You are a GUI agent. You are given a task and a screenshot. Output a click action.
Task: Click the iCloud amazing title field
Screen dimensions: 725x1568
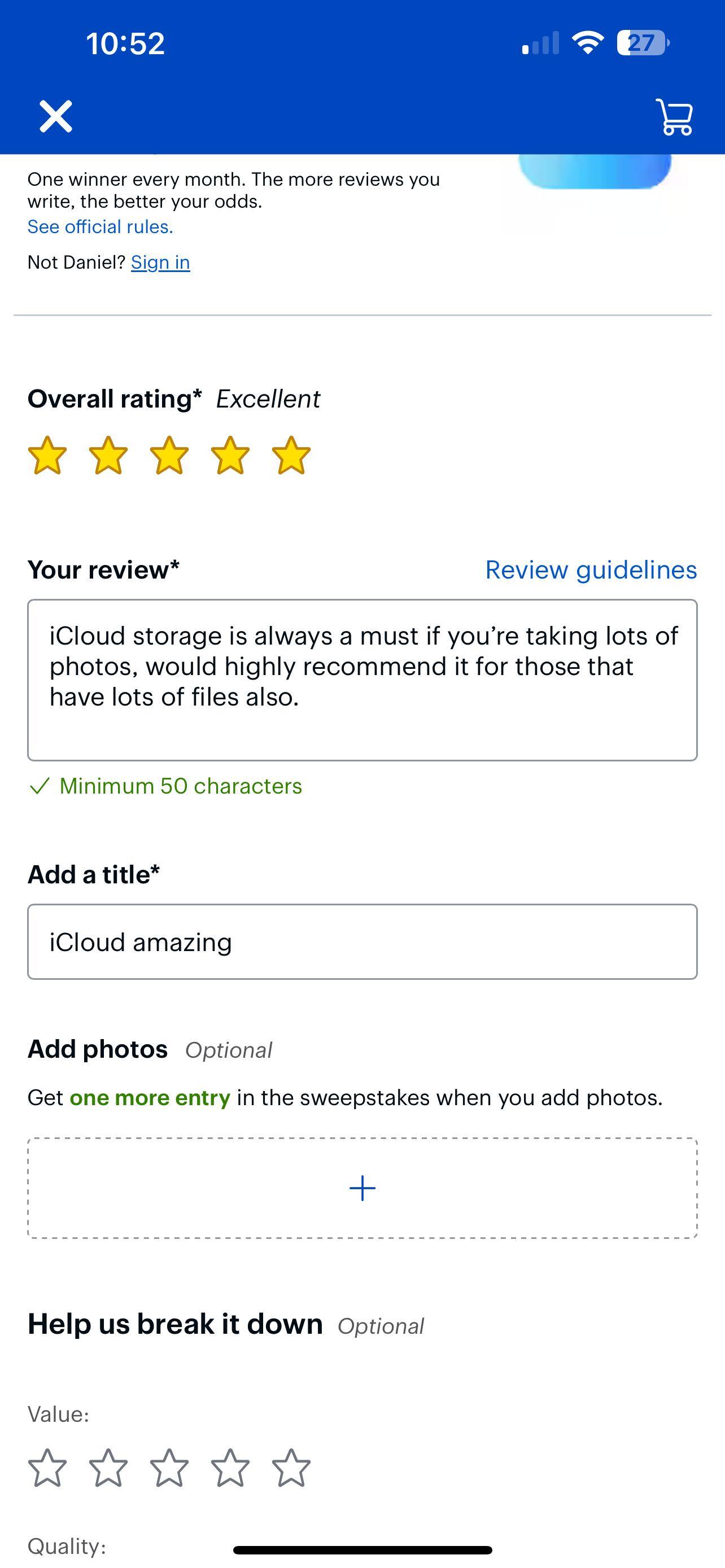[362, 941]
